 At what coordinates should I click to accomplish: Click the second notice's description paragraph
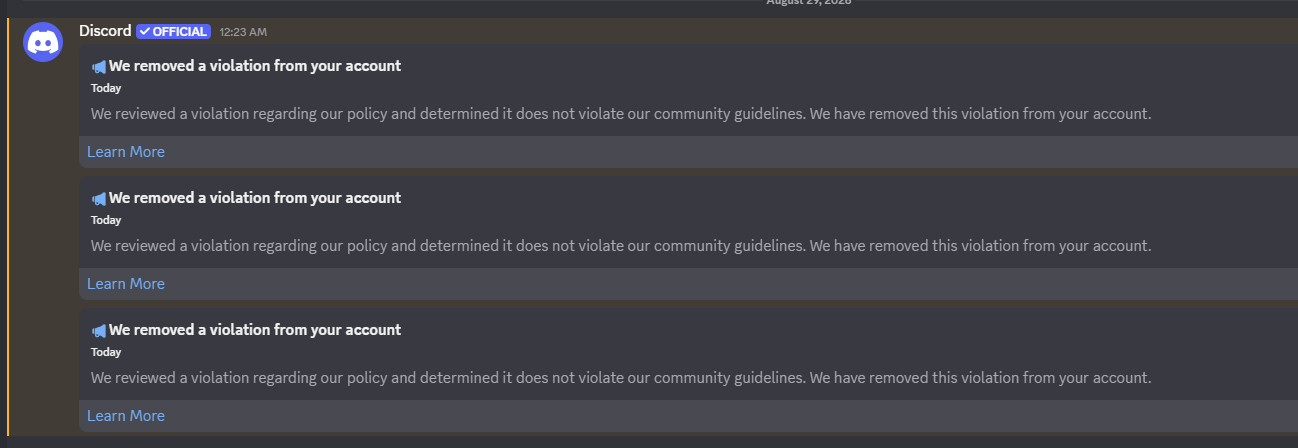click(x=621, y=246)
